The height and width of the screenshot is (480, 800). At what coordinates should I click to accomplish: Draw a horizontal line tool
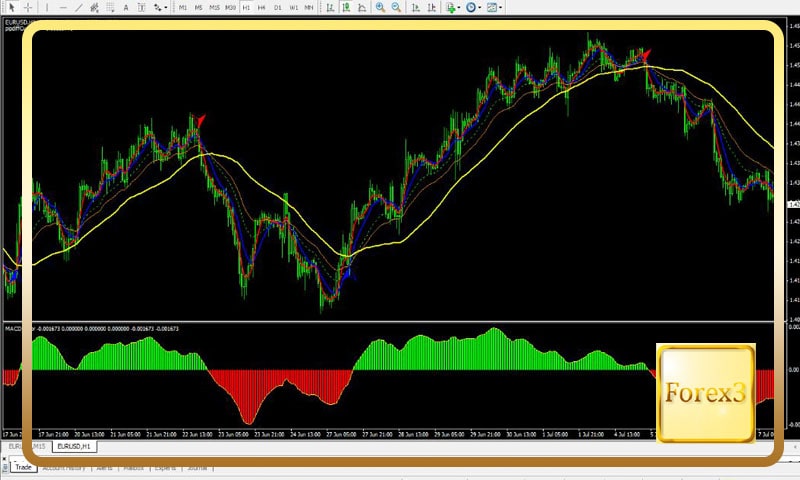(62, 7)
